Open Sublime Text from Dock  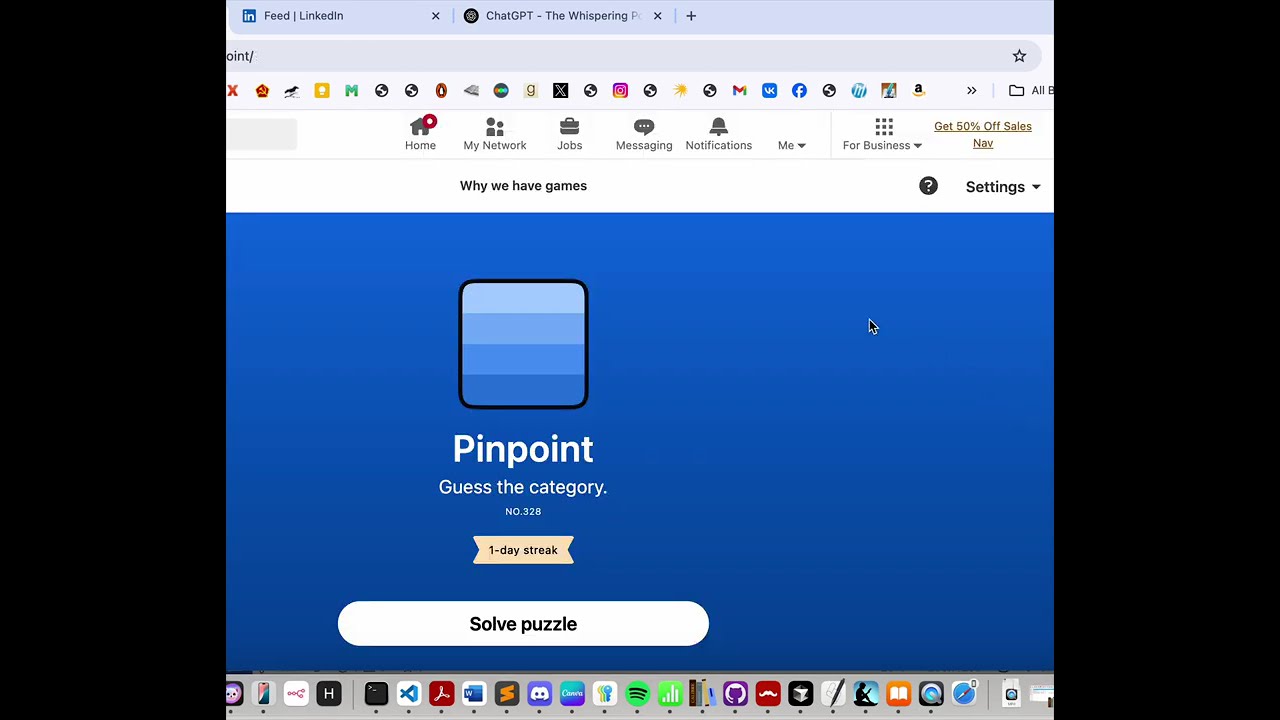506,694
